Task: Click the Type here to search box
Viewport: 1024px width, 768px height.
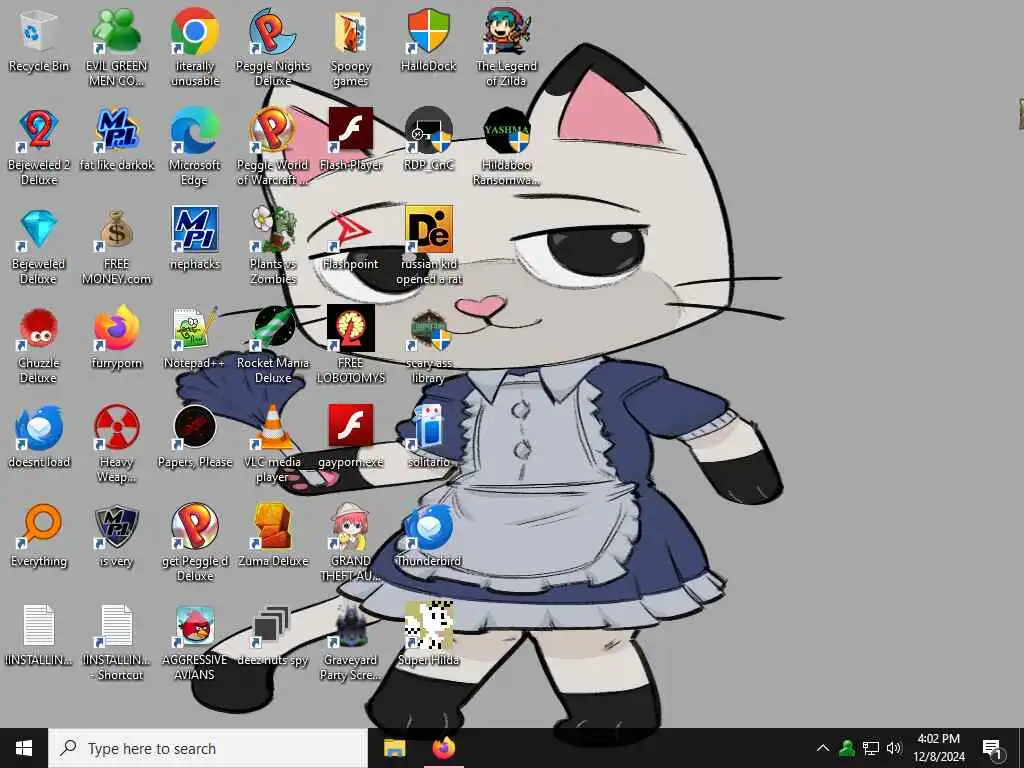Action: coord(208,748)
